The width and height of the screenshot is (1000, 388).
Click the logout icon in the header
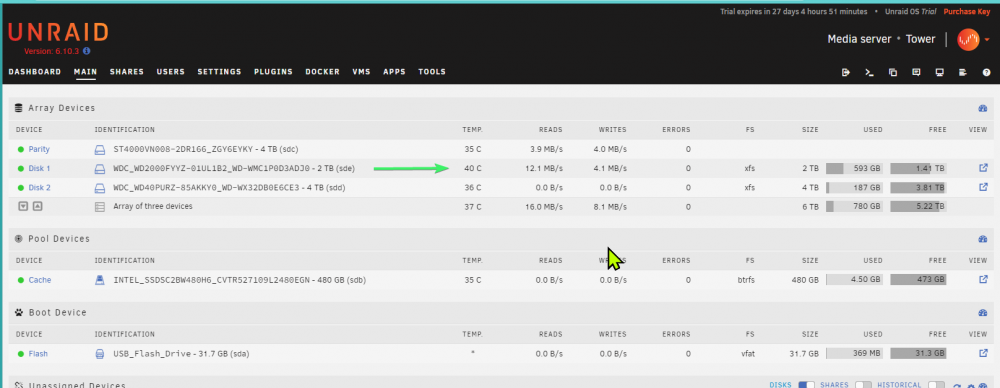[846, 72]
